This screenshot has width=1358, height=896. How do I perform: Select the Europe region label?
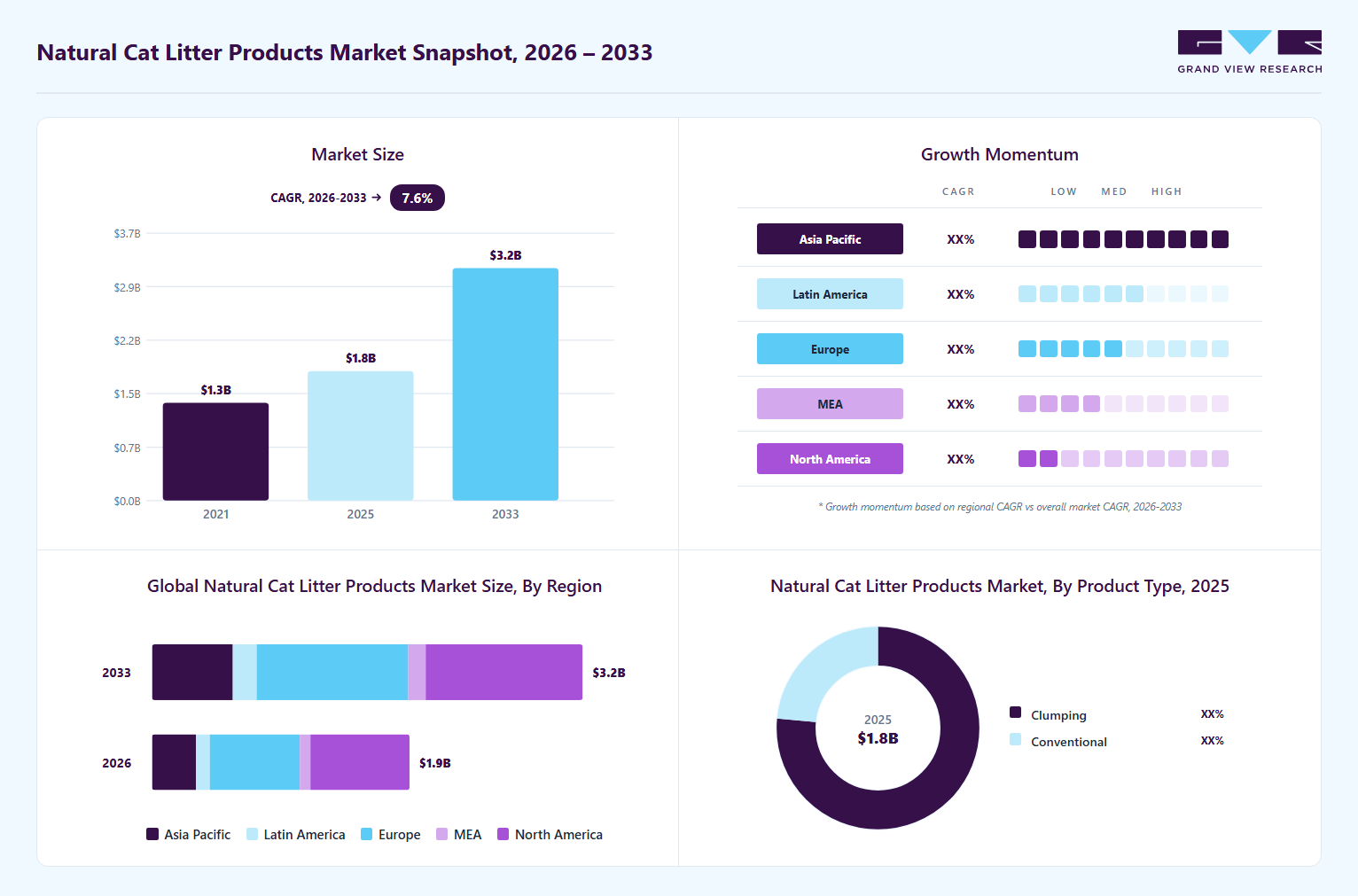coord(830,349)
